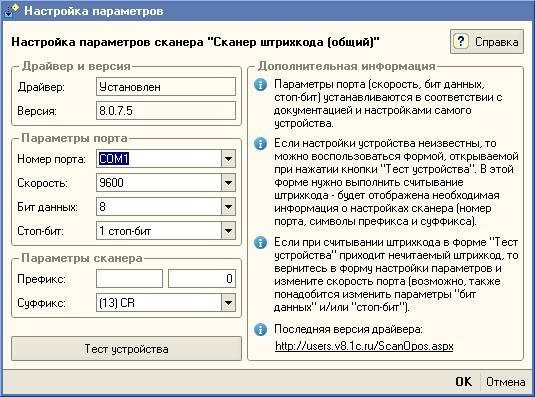Open the Номер порта dropdown arrow
The image size is (535, 397).
point(228,159)
